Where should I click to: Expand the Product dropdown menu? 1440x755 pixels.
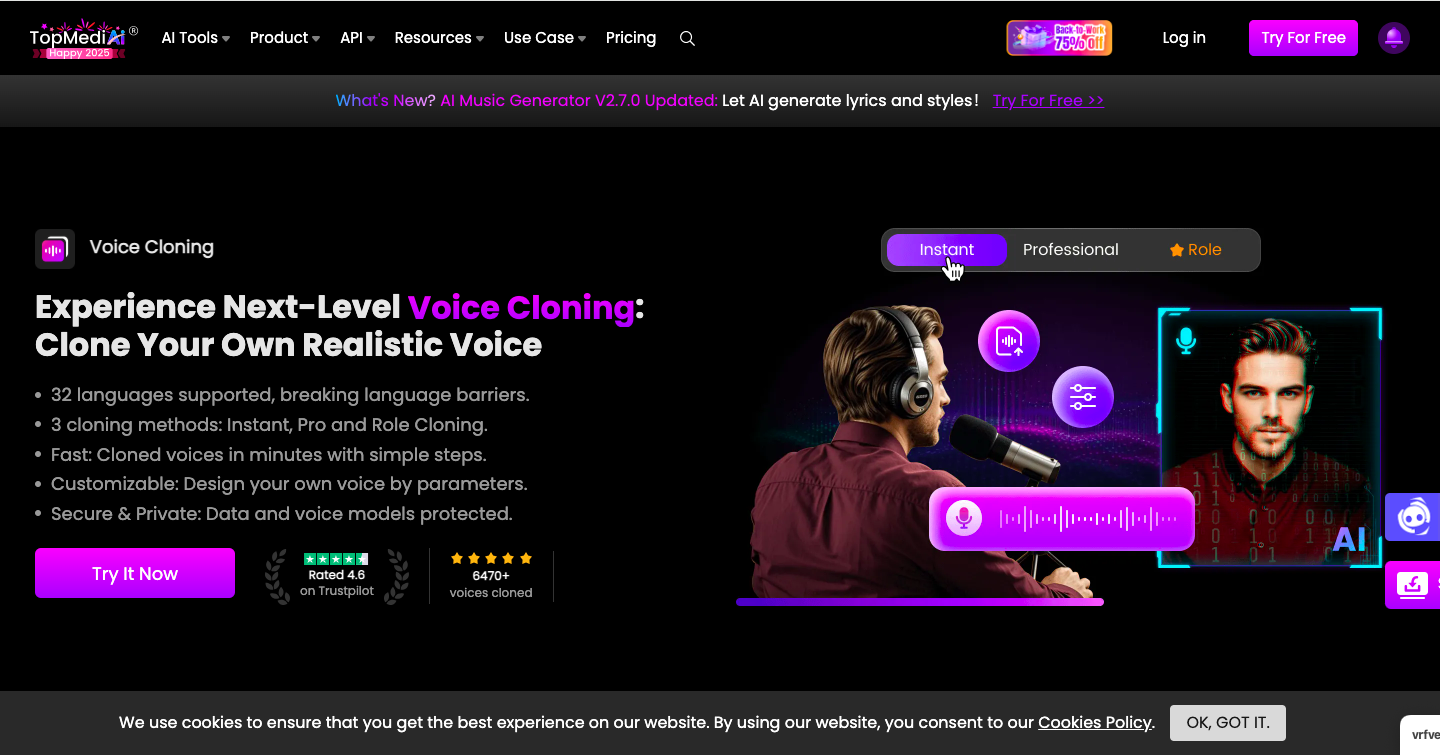285,38
